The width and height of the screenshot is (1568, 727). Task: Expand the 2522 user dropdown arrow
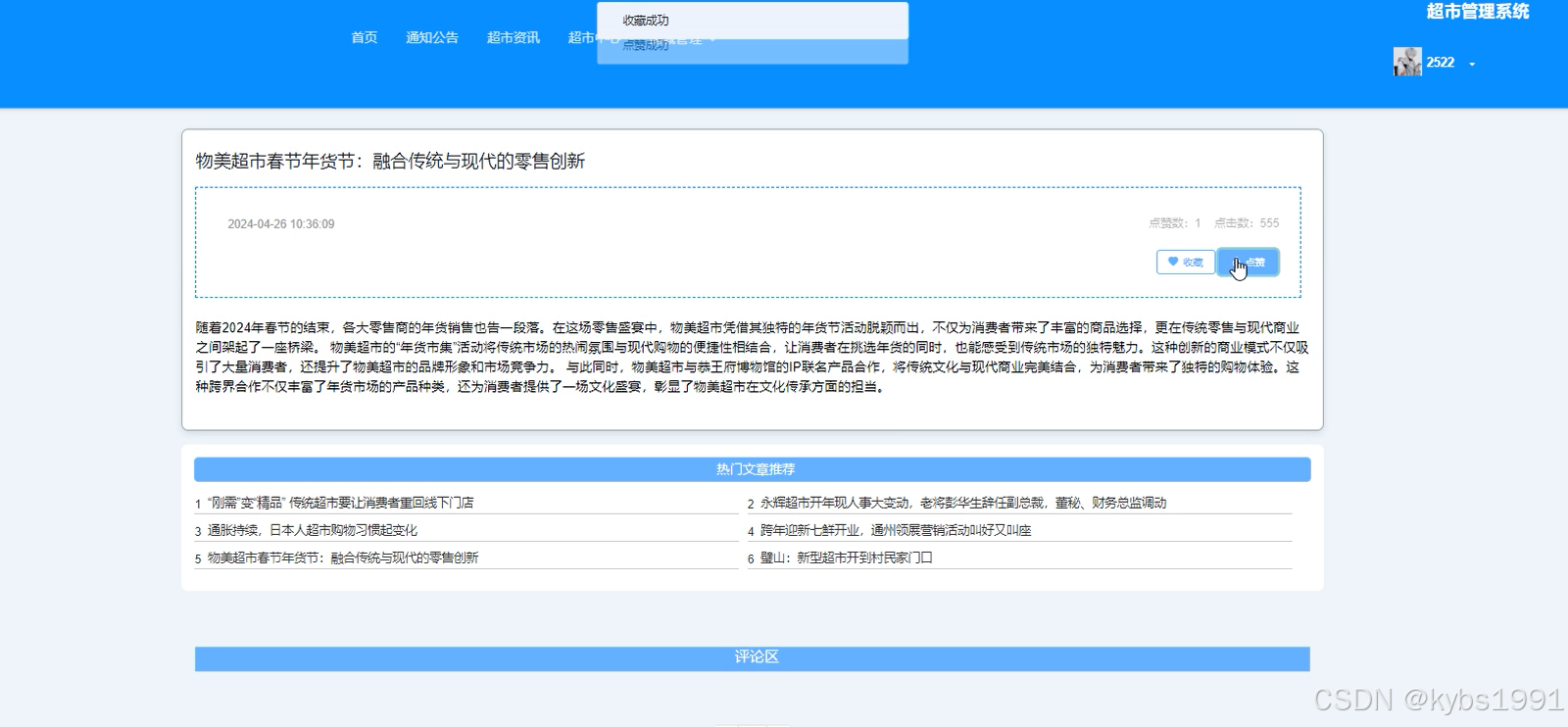click(1472, 64)
